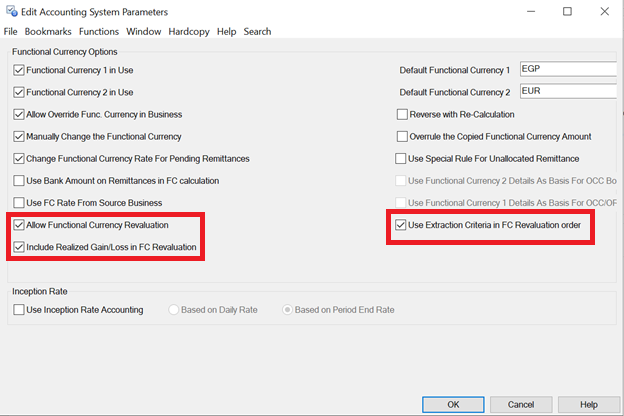This screenshot has height=416, width=624.
Task: Open the Search menu
Action: 257,32
